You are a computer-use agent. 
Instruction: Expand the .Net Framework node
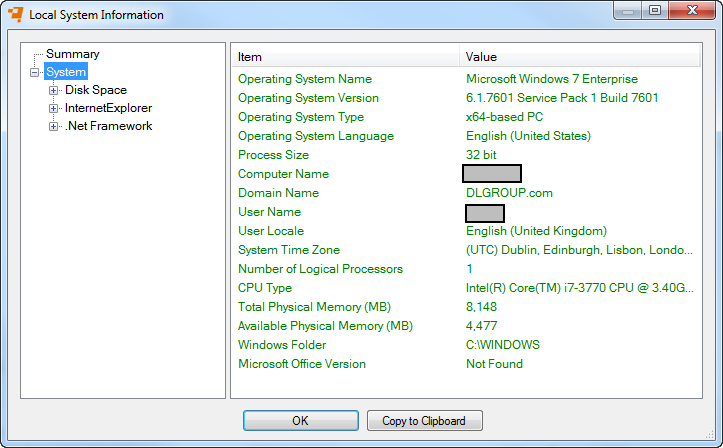[x=54, y=126]
